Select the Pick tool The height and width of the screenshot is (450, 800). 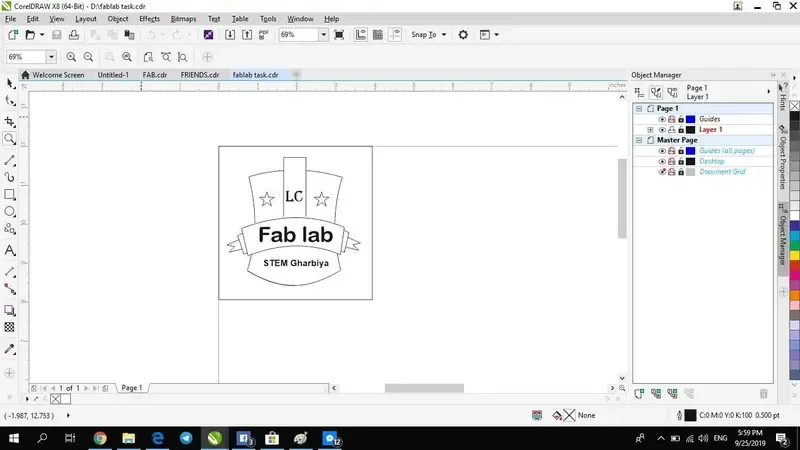point(10,83)
